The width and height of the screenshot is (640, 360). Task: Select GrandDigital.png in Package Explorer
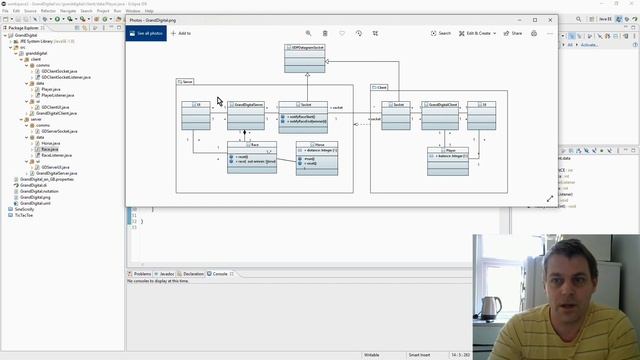35,197
